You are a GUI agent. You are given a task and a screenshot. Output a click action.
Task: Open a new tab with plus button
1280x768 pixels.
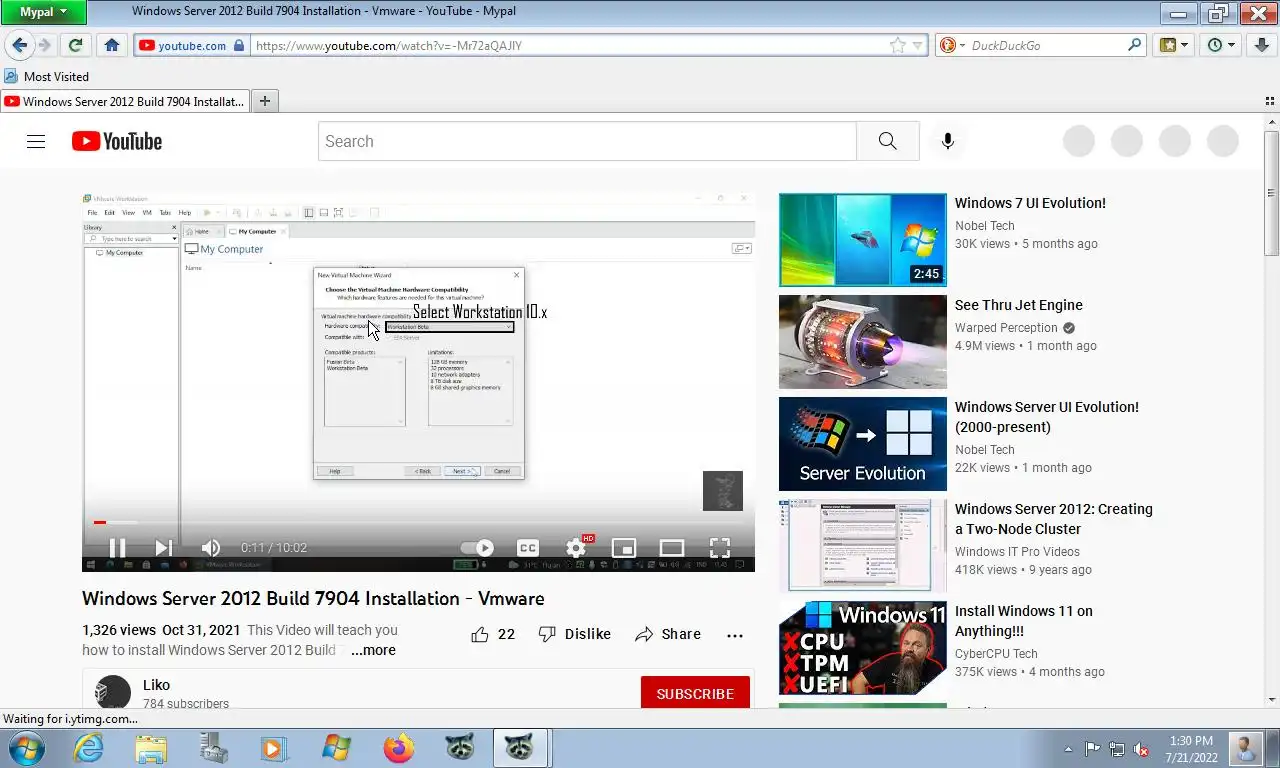[265, 101]
